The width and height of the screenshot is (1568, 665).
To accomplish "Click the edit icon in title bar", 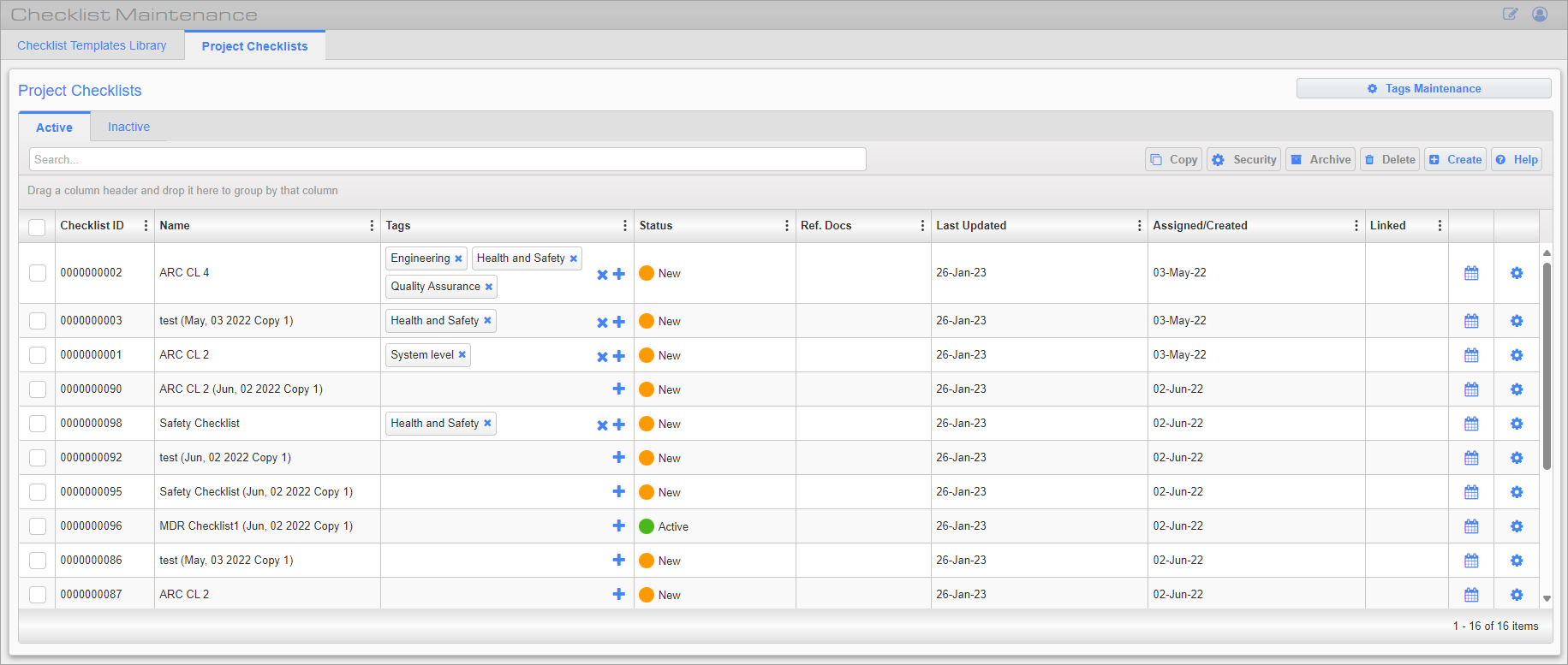I will [1511, 14].
